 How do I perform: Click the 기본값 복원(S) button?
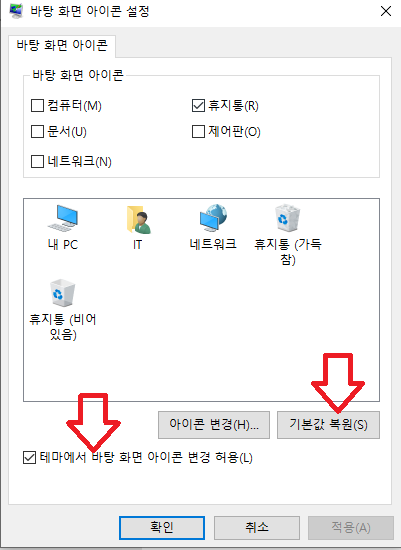click(x=328, y=425)
